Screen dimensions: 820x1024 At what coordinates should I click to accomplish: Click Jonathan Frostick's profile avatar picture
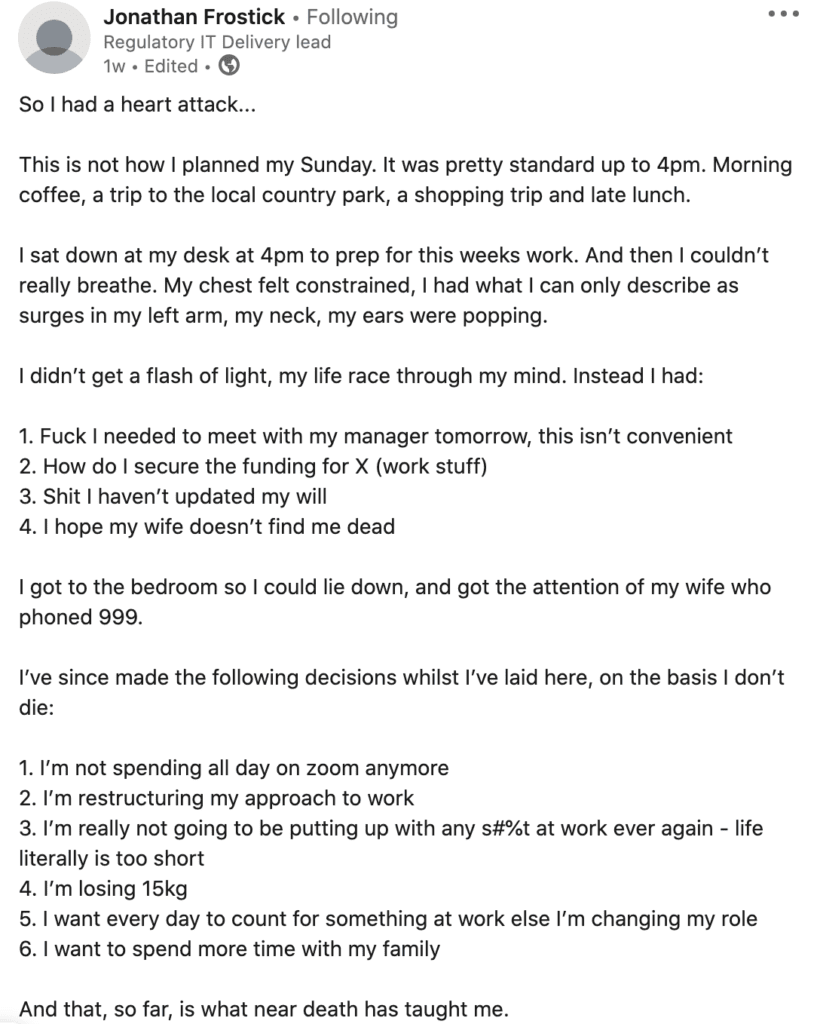click(53, 38)
